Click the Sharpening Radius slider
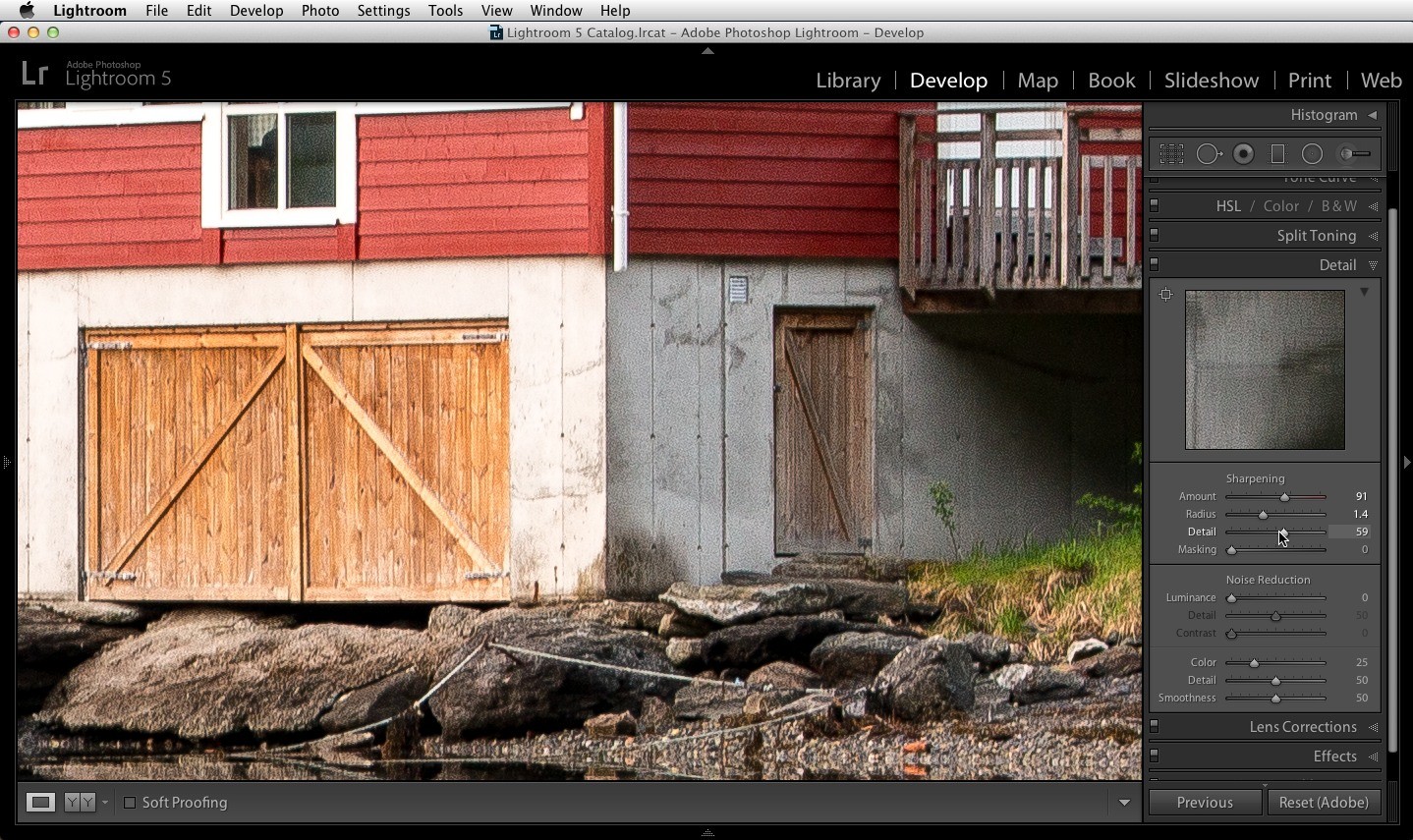 1275,515
